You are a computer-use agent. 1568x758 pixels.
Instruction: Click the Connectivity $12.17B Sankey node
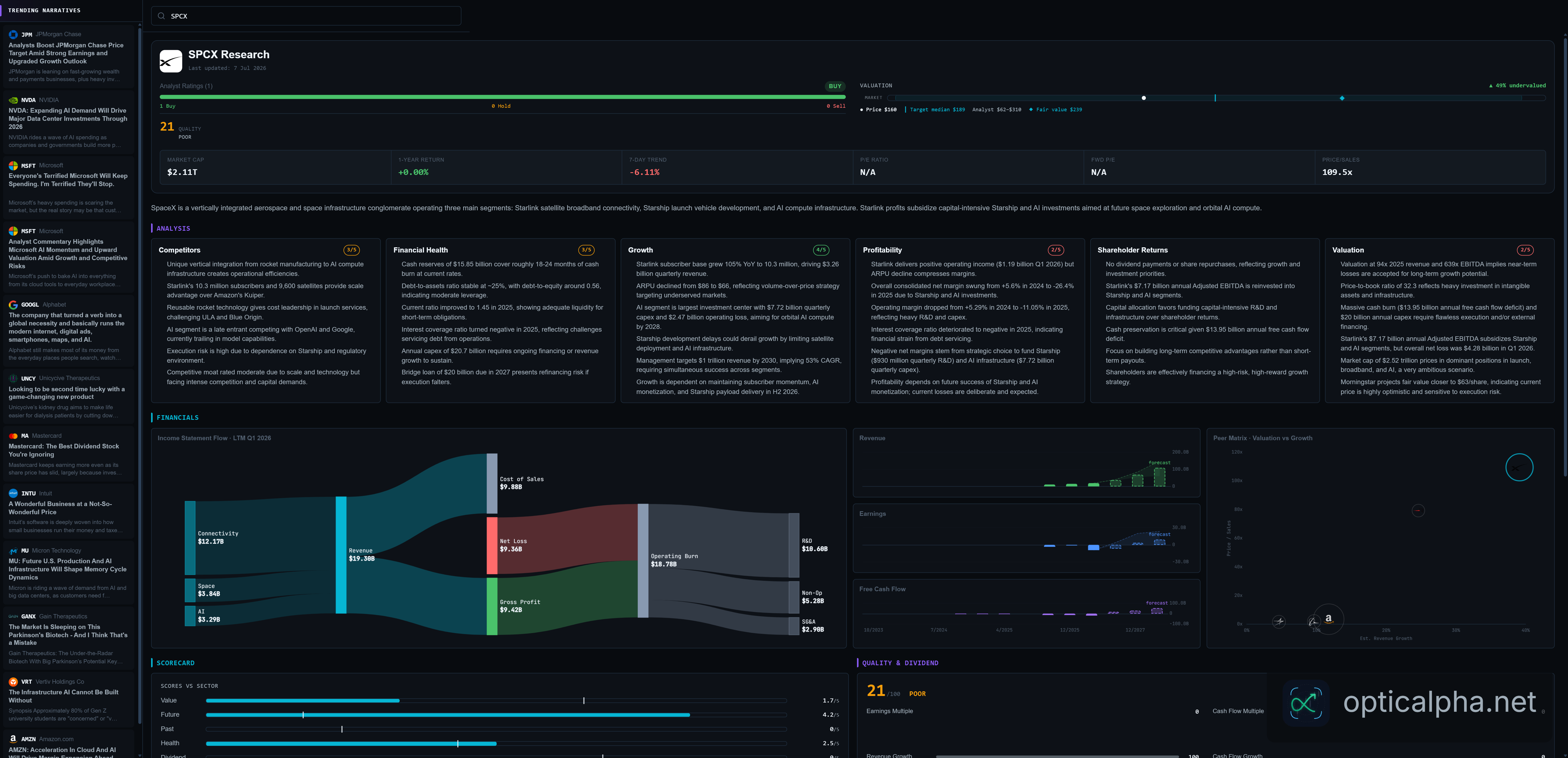(190, 538)
